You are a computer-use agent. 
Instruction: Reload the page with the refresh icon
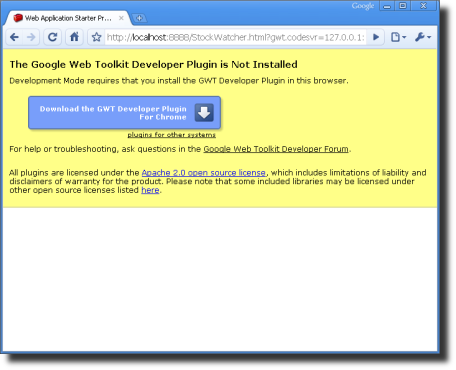(52, 37)
